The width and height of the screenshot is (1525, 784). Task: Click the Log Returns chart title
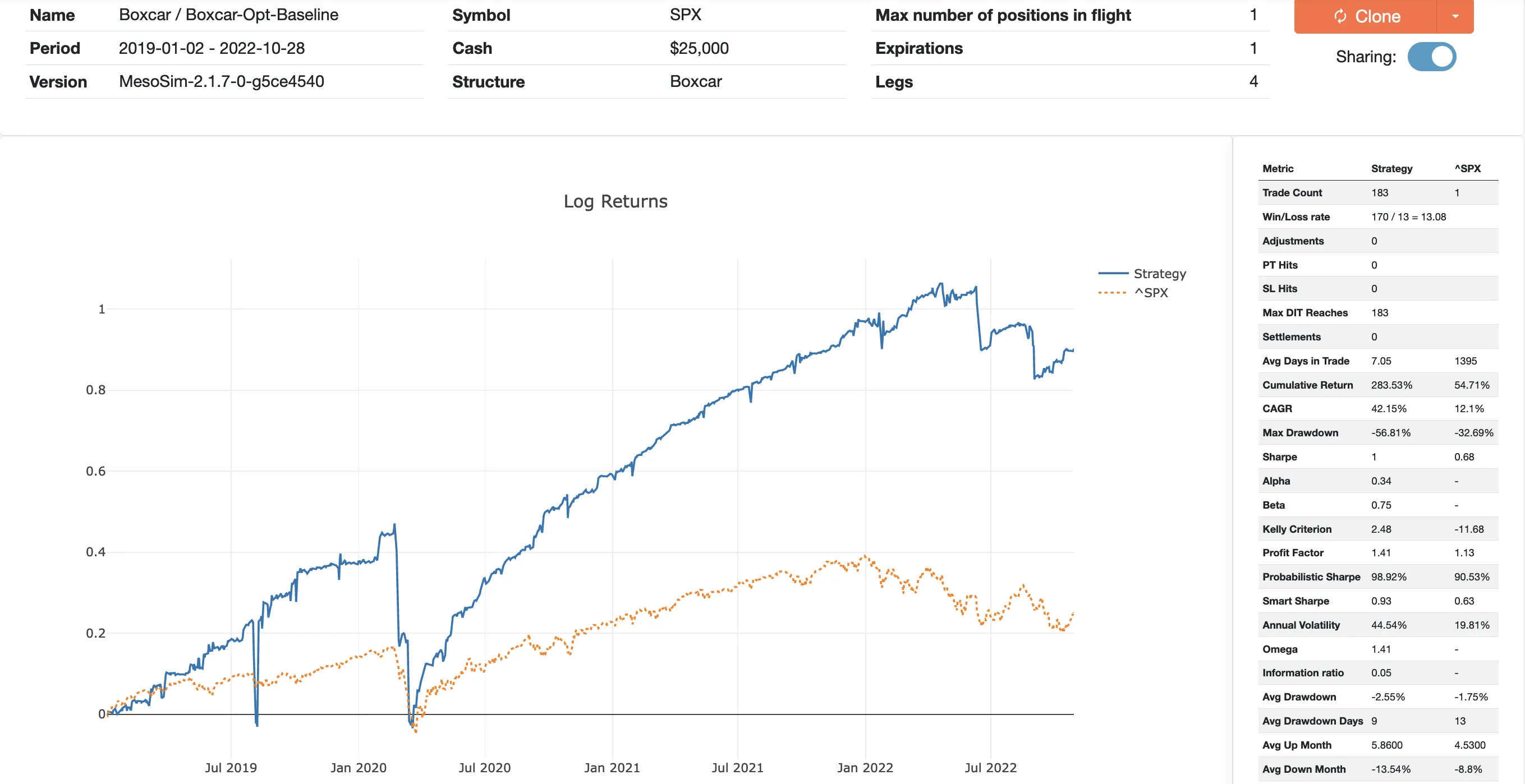click(615, 201)
